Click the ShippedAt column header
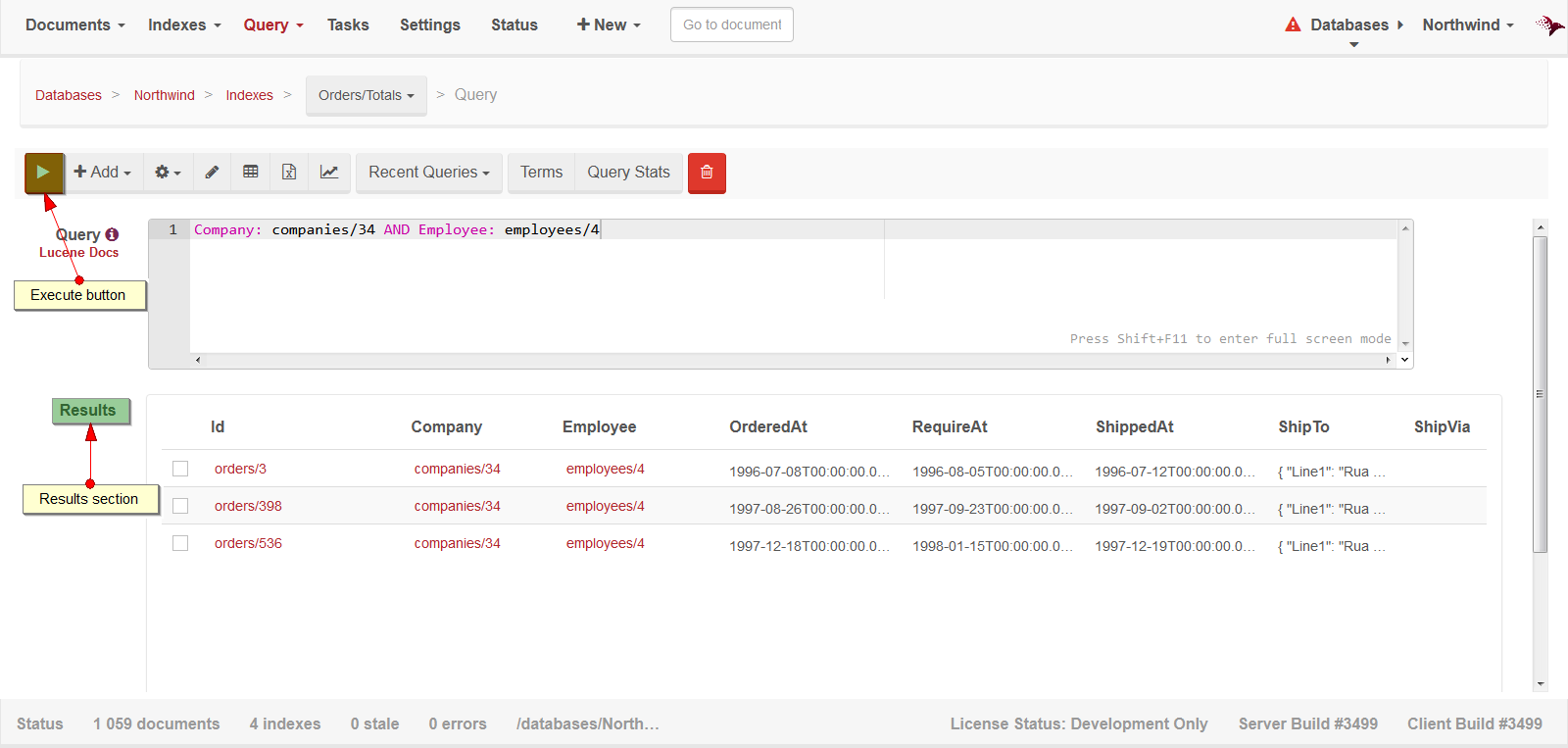The height and width of the screenshot is (748, 1568). coord(1135,426)
